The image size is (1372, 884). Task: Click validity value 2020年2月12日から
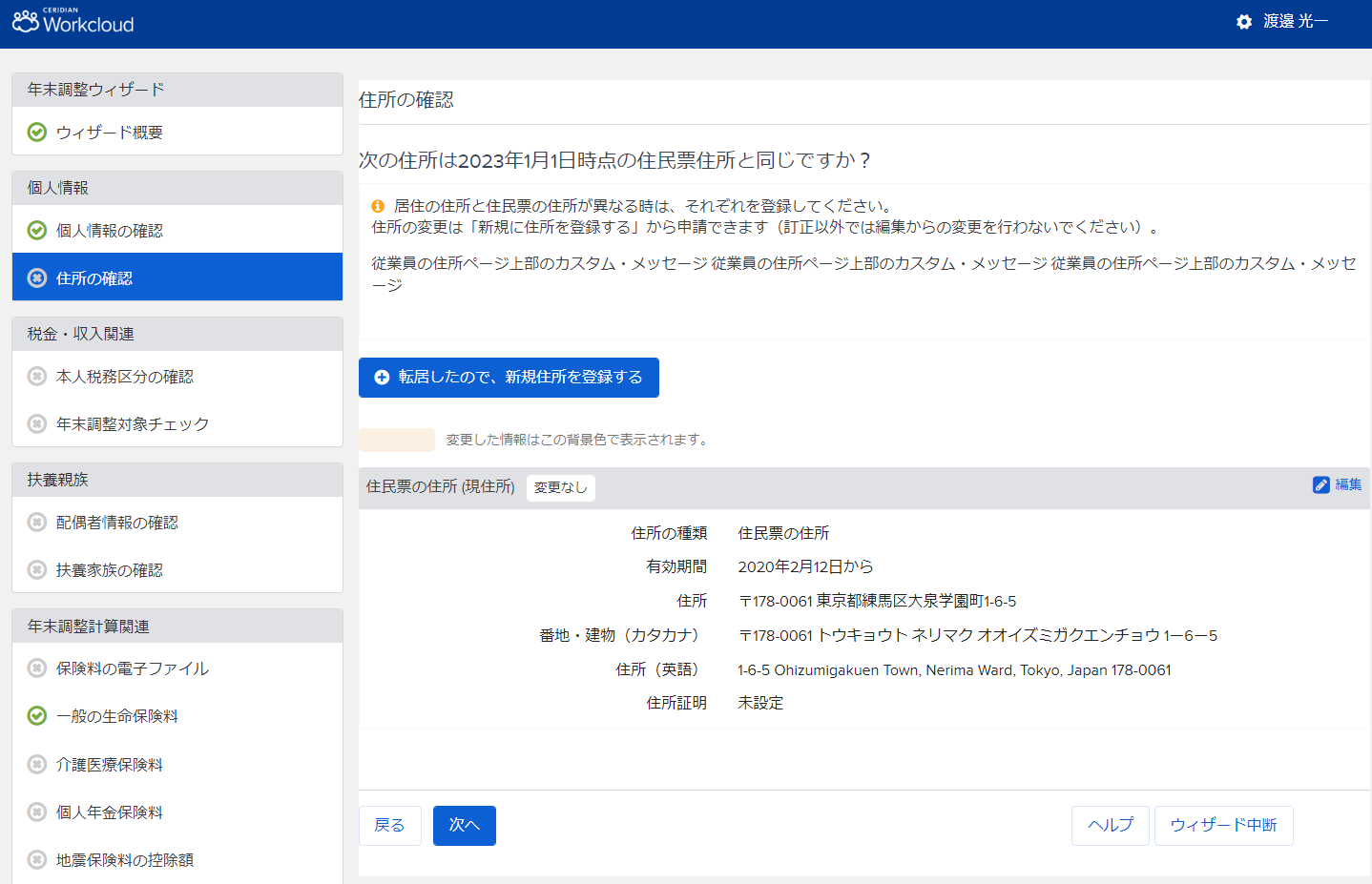click(805, 566)
